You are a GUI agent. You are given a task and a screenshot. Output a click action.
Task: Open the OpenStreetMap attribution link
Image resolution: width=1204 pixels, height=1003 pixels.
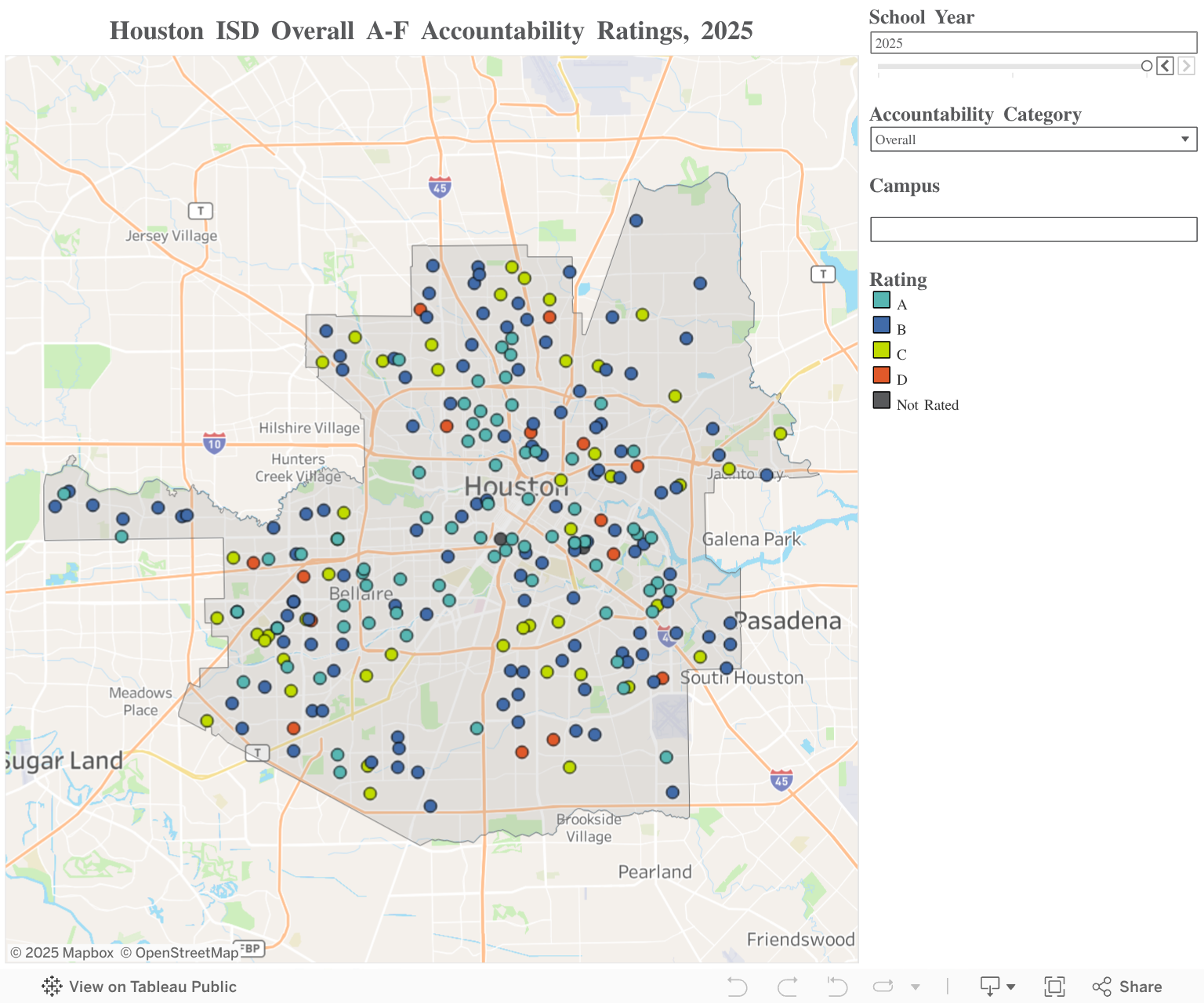pos(180,953)
